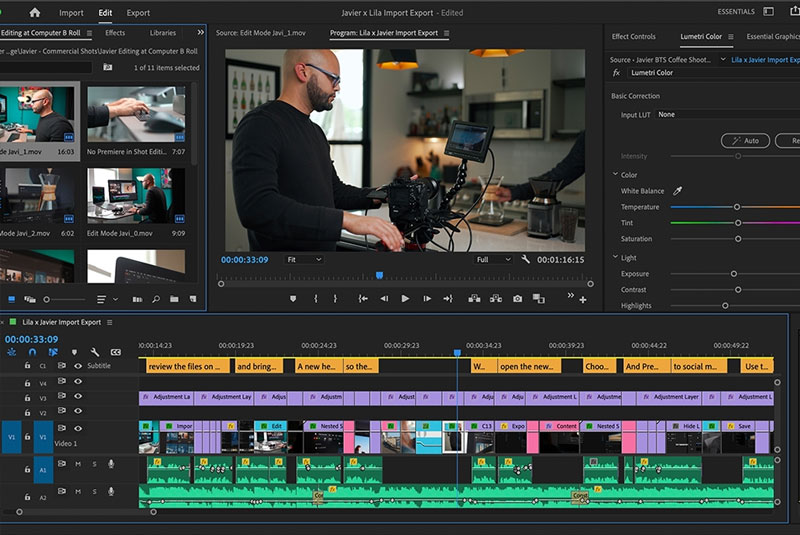Switch to the Export tab
Viewport: 800px width, 535px height.
pyautogui.click(x=138, y=13)
